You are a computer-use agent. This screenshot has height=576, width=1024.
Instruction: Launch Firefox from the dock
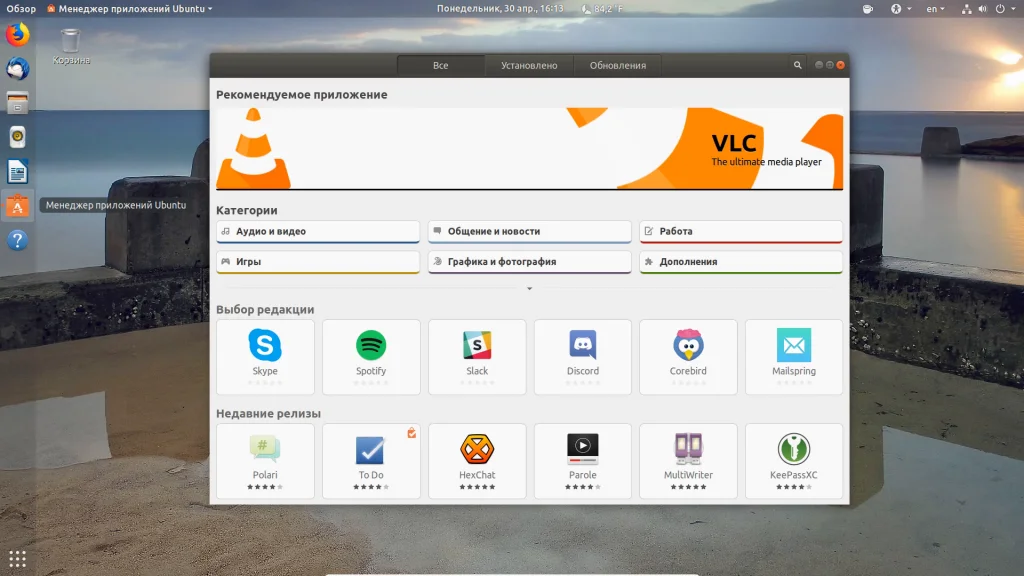pos(18,35)
